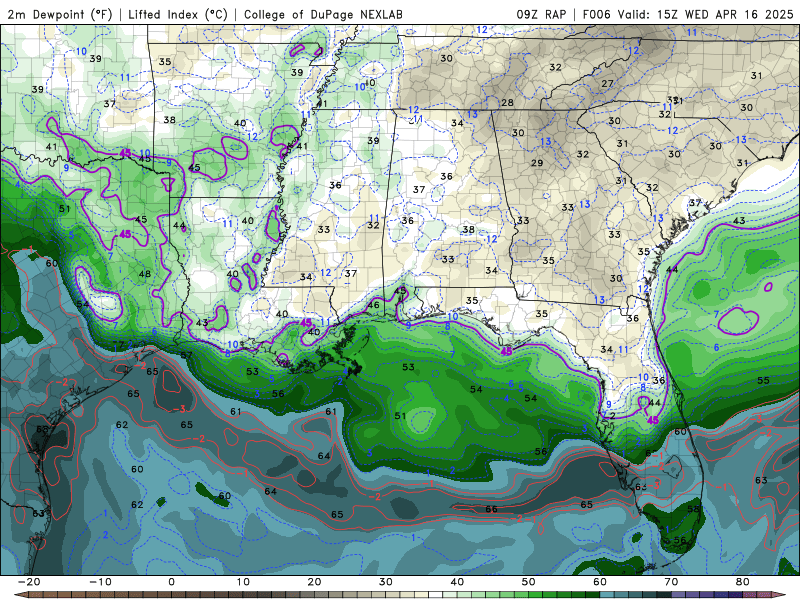Click the dewpoint value 57 on the map
800x600 pixels.
click(186, 355)
